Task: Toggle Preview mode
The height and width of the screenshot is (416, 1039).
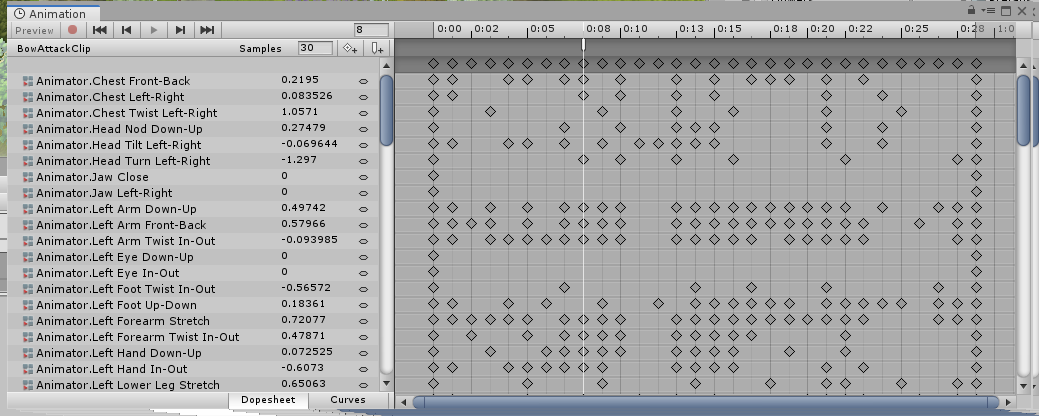Action: [x=34, y=30]
